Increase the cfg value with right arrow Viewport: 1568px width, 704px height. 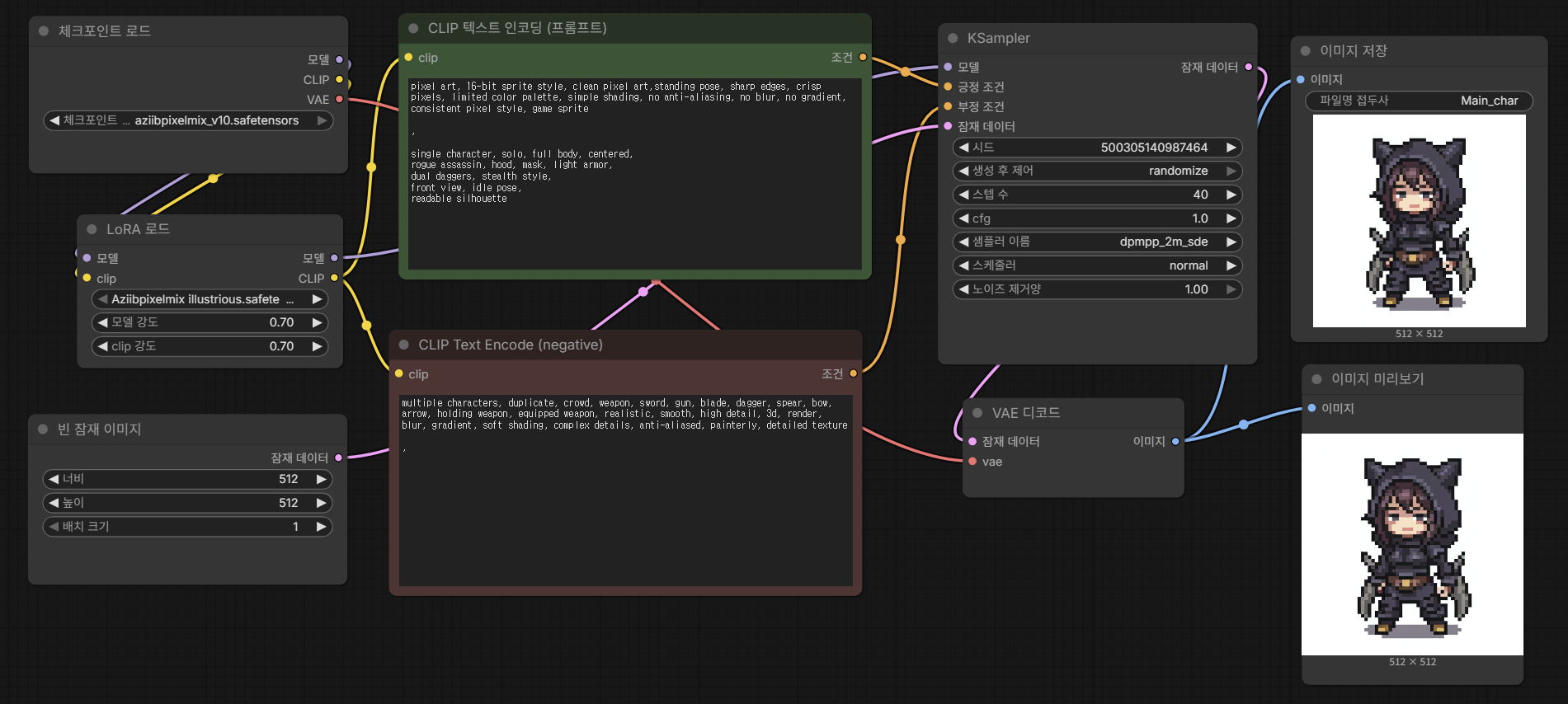click(1231, 218)
